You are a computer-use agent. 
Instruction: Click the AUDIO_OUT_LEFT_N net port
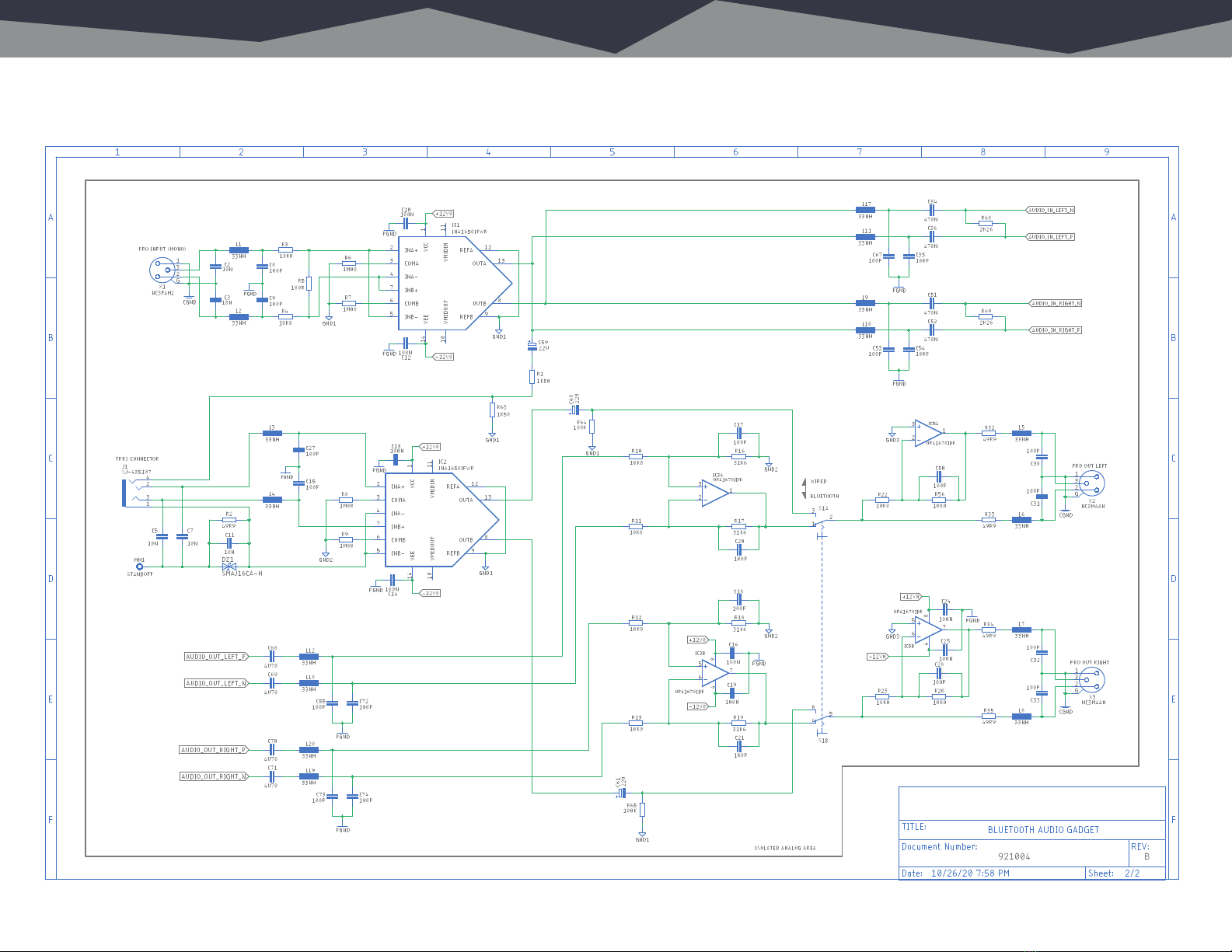pos(216,683)
